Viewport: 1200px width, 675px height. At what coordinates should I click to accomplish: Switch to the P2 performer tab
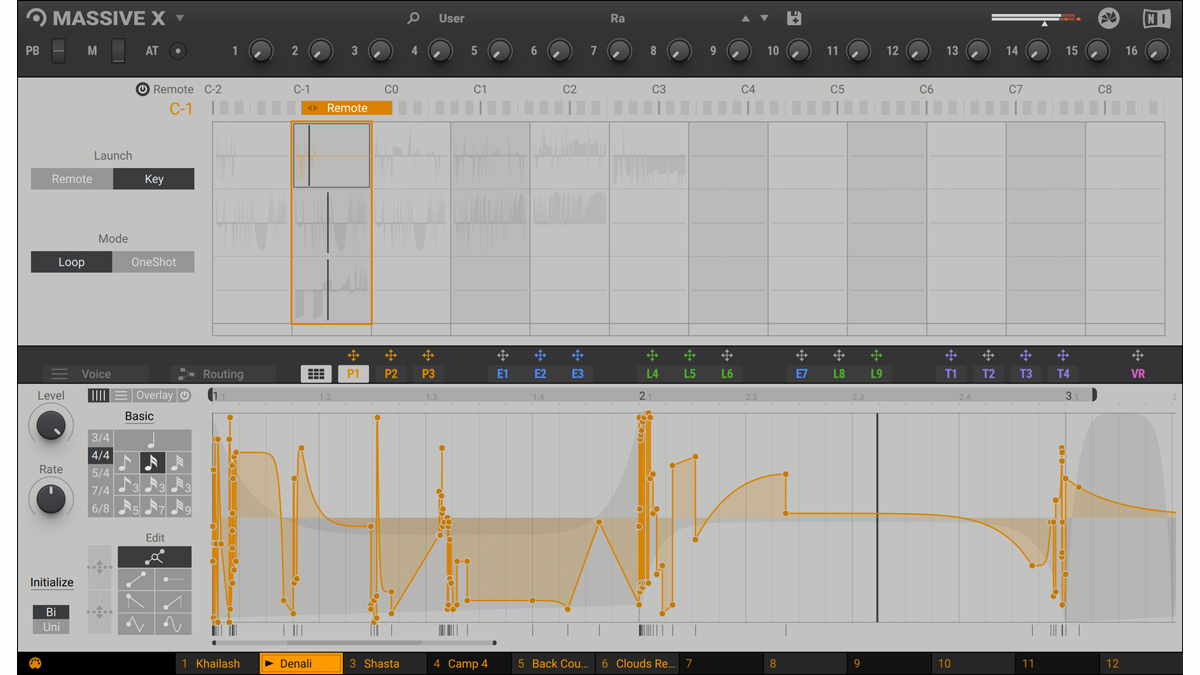pos(391,374)
